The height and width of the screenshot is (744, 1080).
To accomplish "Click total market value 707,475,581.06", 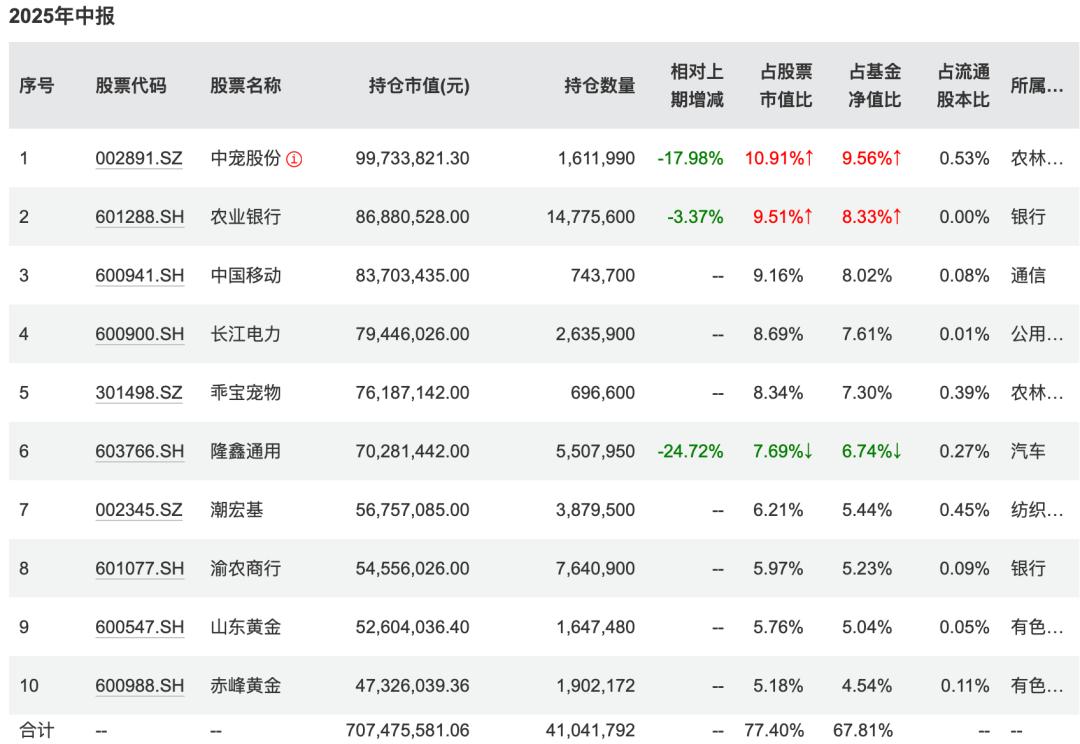I will coord(408,730).
